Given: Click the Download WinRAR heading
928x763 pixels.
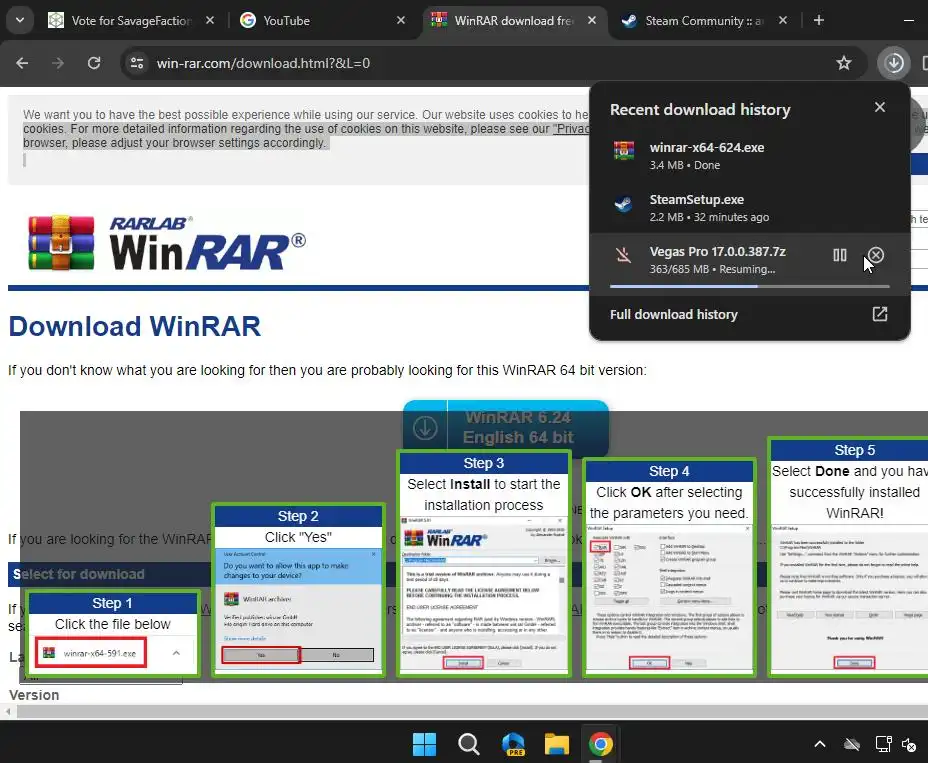Looking at the screenshot, I should 134,326.
